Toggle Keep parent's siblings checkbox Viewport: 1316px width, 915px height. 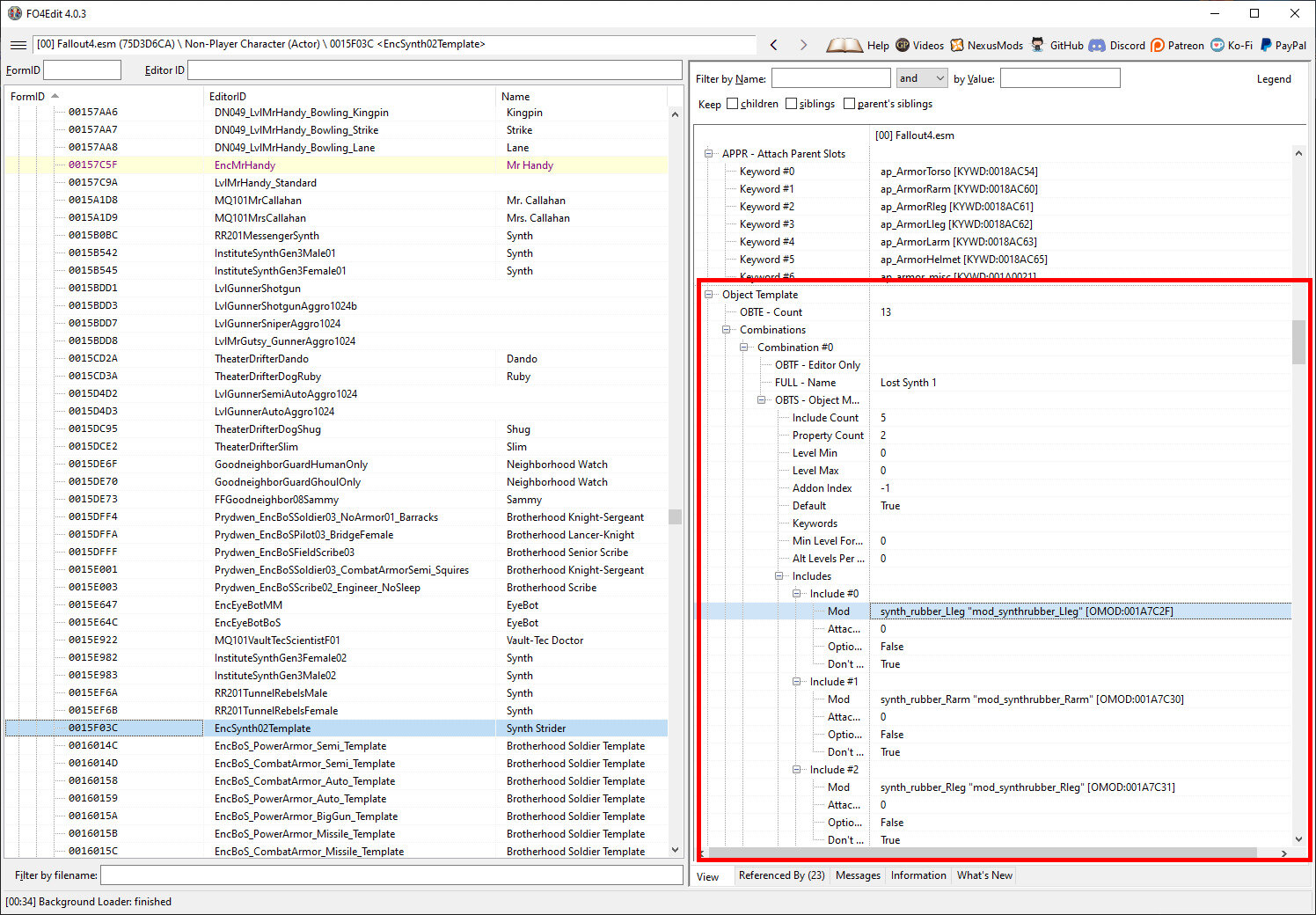click(849, 104)
